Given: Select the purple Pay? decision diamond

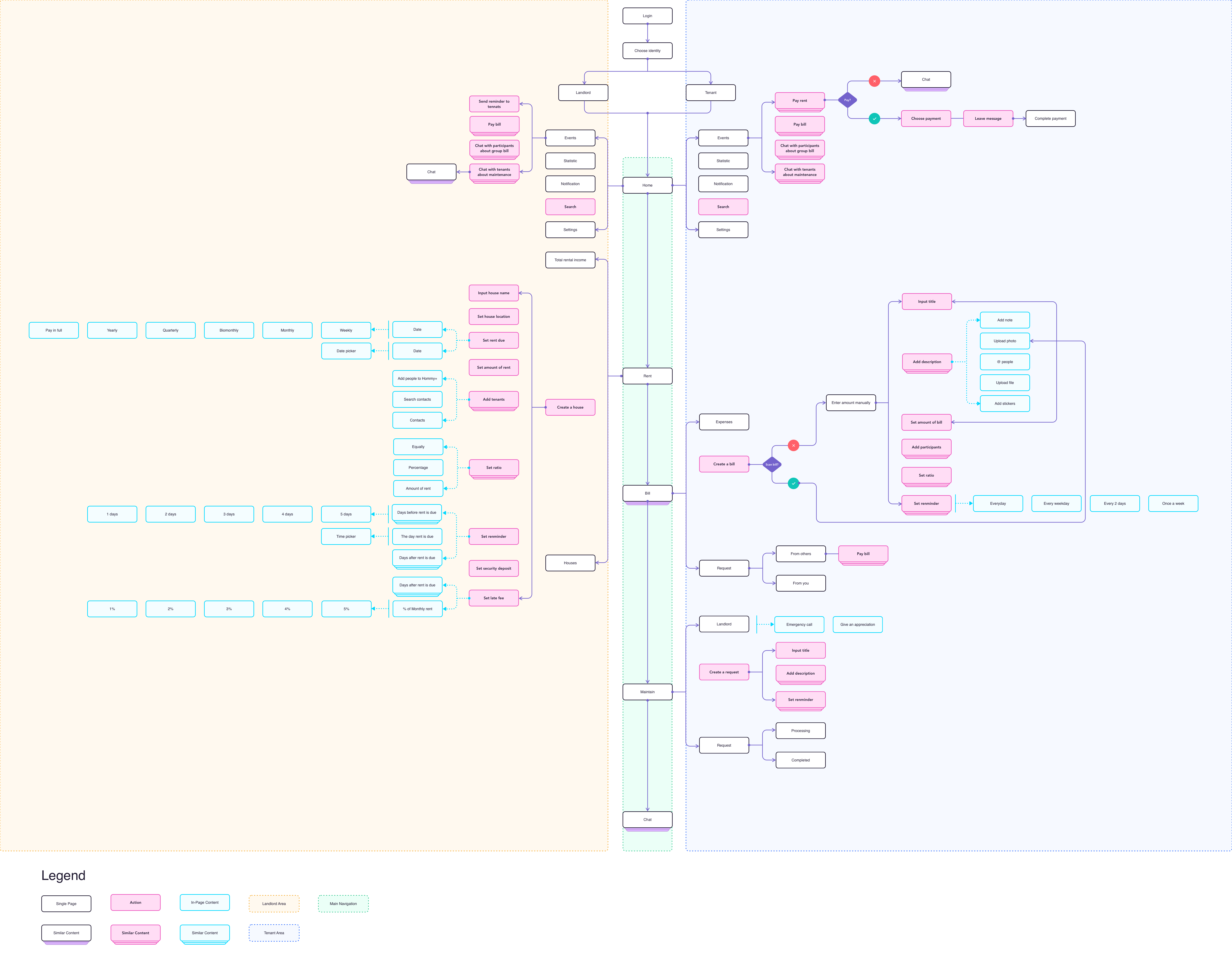Looking at the screenshot, I should coord(847,100).
